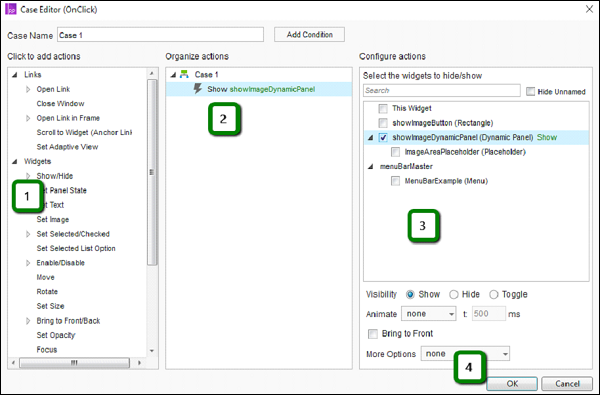Viewport: 600px width, 395px height.
Task: Select the Show visibility radio button
Action: pos(410,294)
